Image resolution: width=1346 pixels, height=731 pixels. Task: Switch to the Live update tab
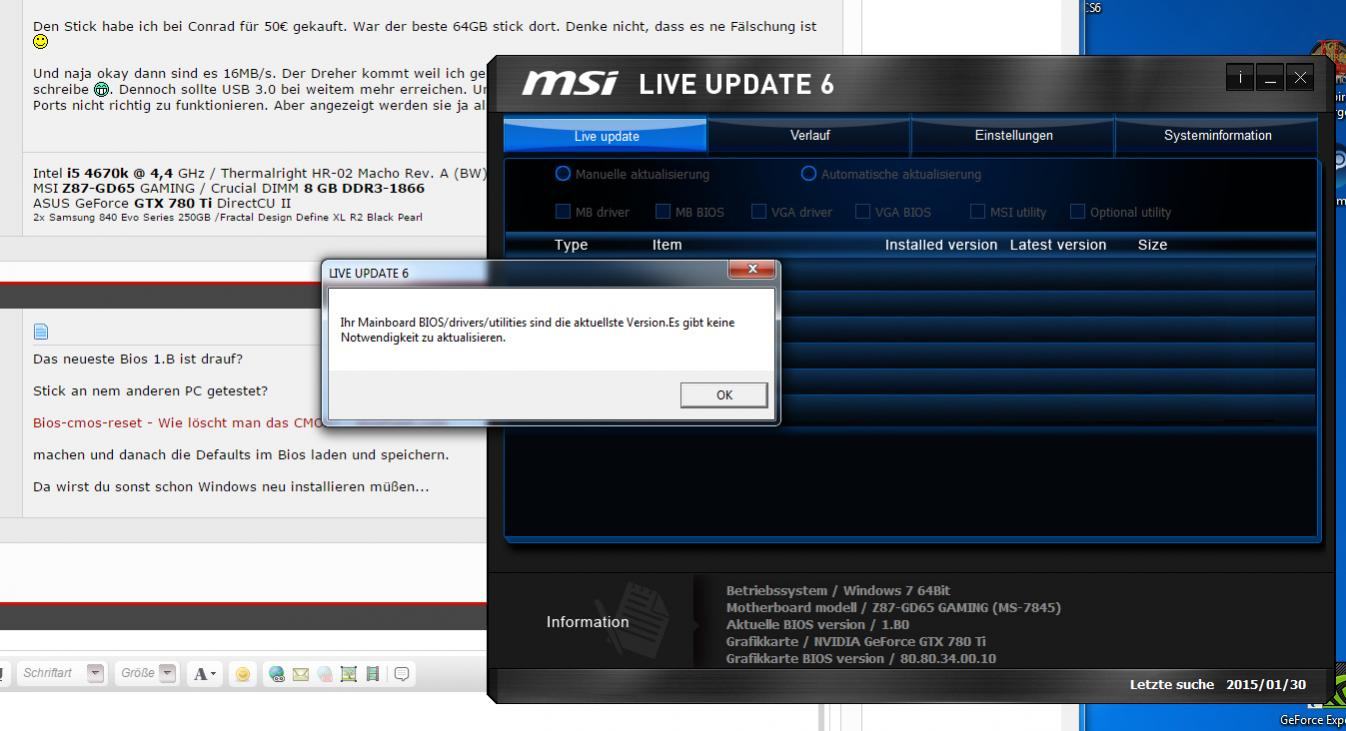pyautogui.click(x=606, y=136)
